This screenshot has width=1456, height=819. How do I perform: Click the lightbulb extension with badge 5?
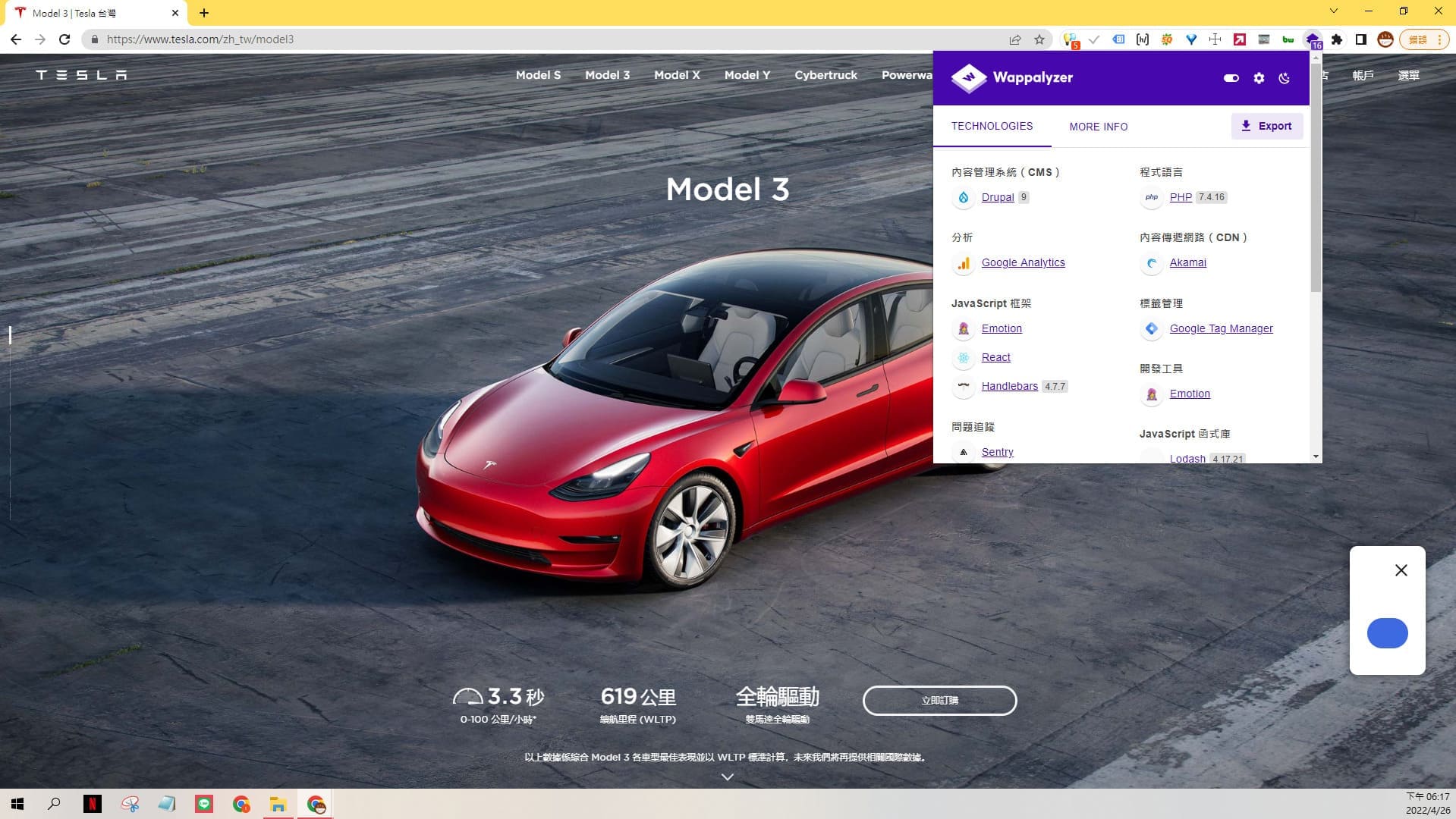[1070, 39]
